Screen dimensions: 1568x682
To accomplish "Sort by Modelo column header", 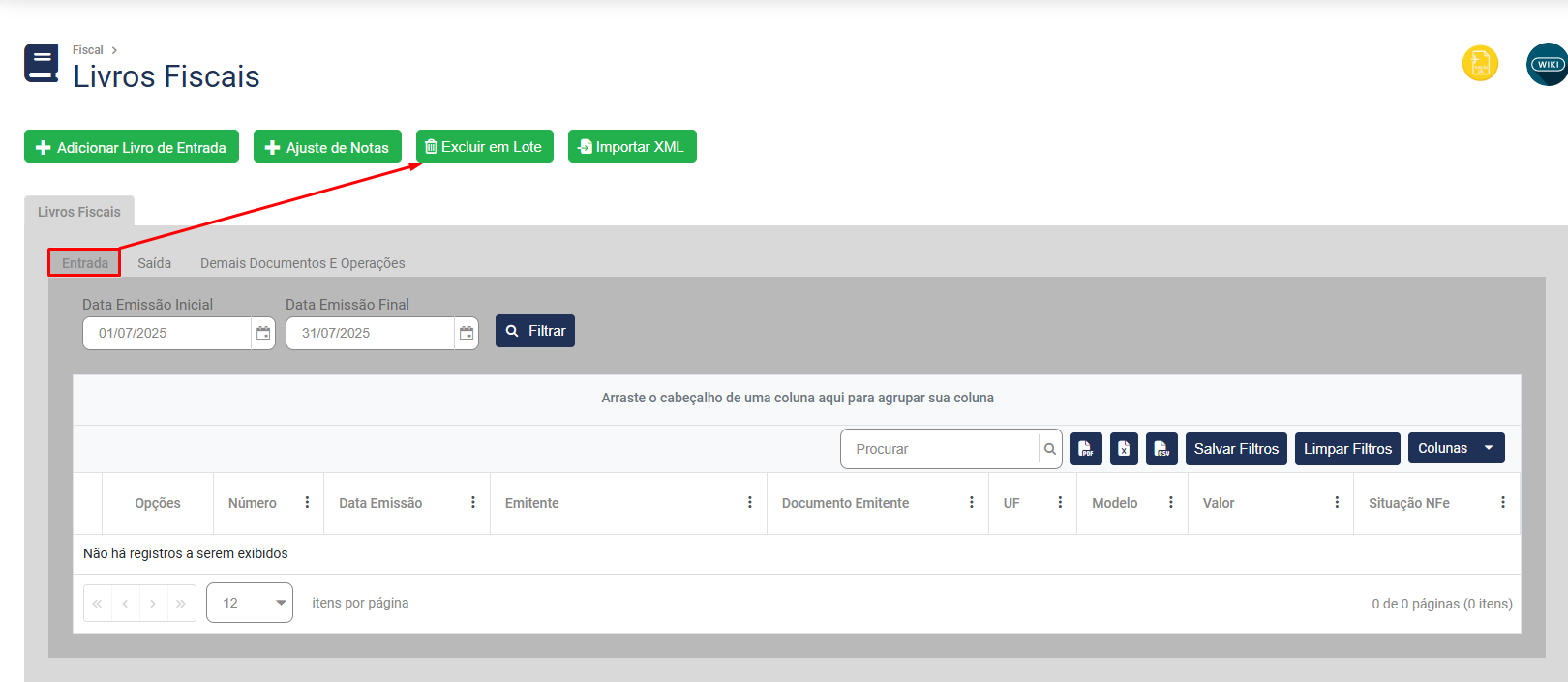I will pos(1115,503).
